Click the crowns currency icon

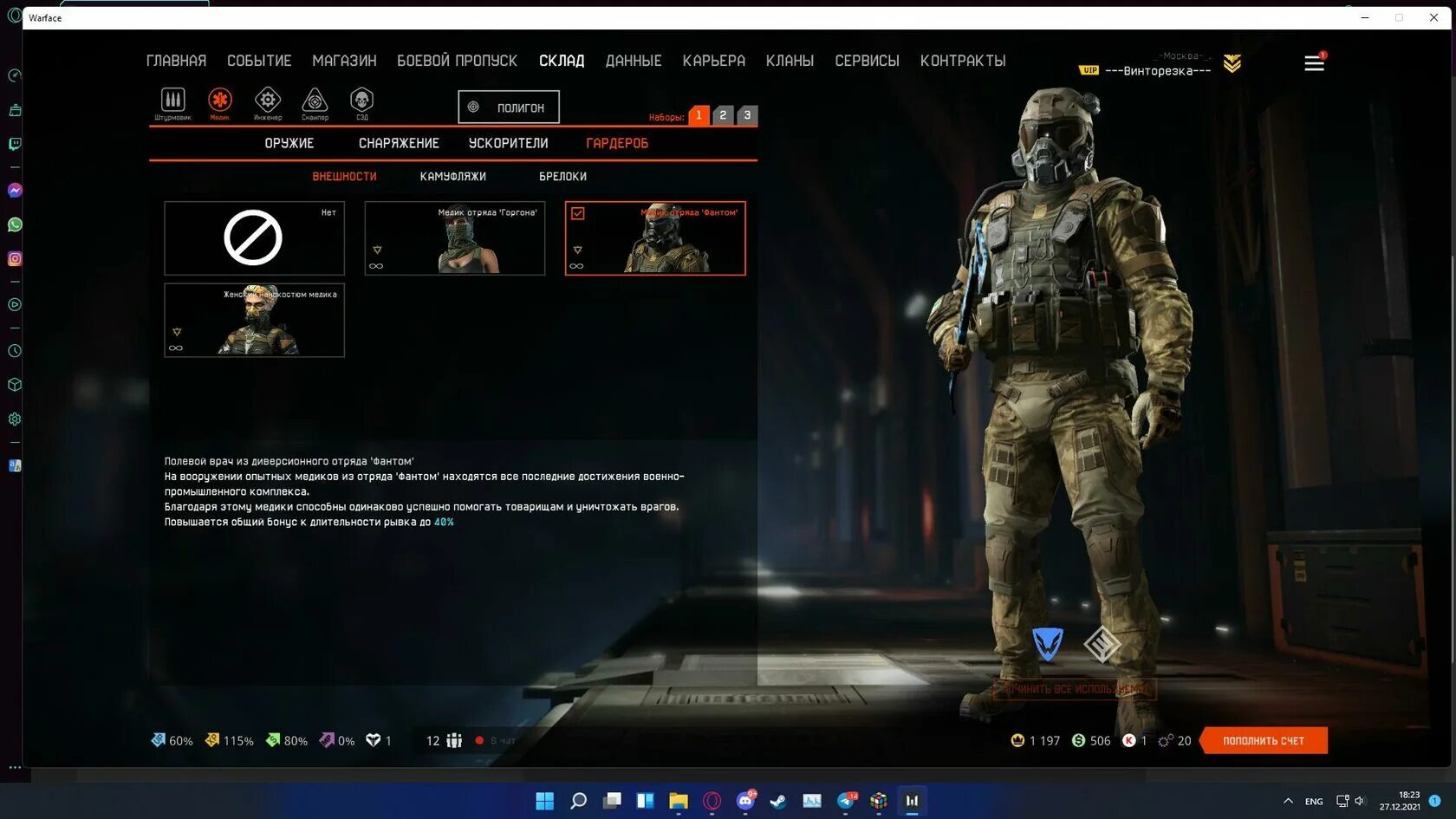pyautogui.click(x=1017, y=740)
